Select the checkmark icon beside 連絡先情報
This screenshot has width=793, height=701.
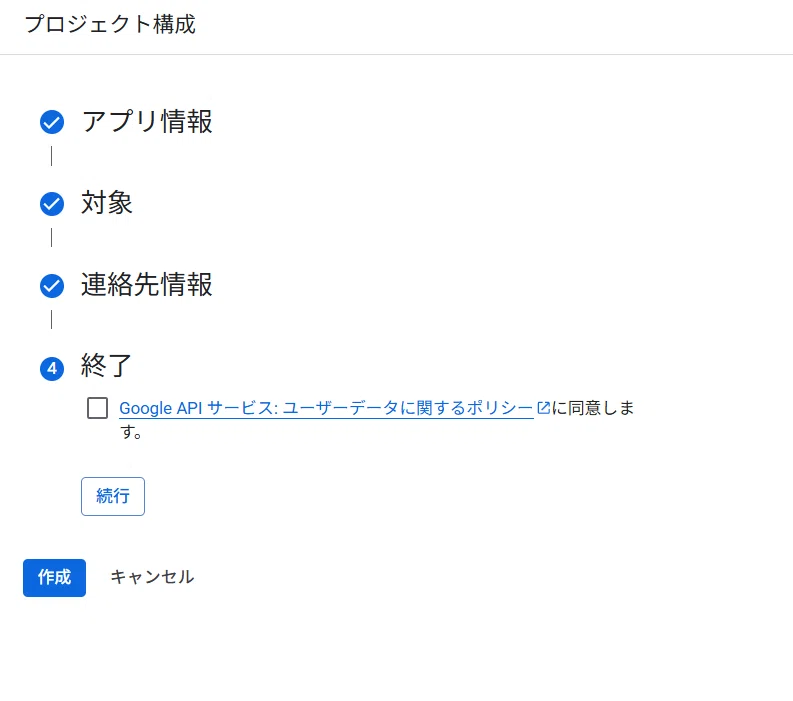(52, 286)
